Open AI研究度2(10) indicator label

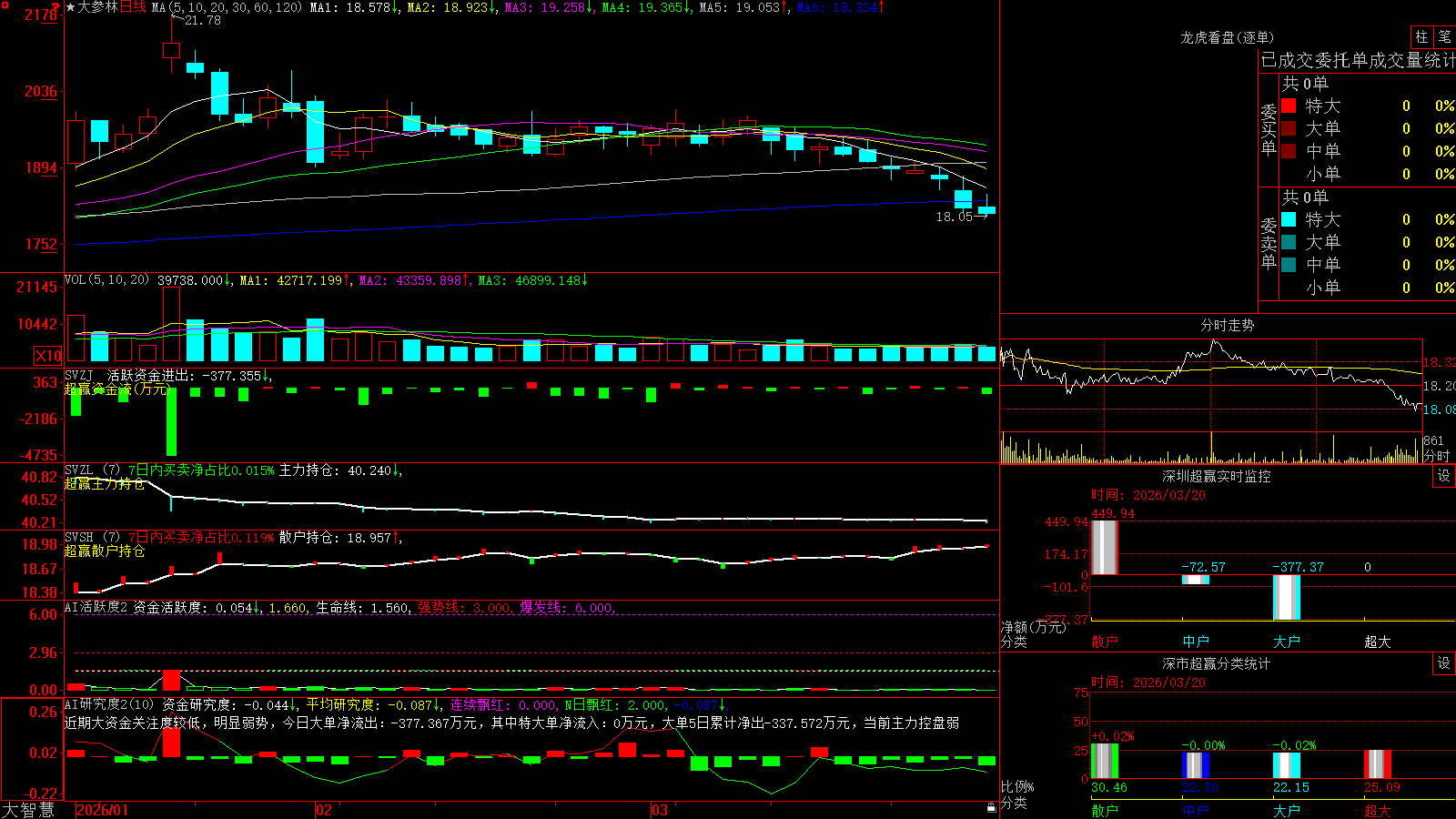(x=109, y=704)
